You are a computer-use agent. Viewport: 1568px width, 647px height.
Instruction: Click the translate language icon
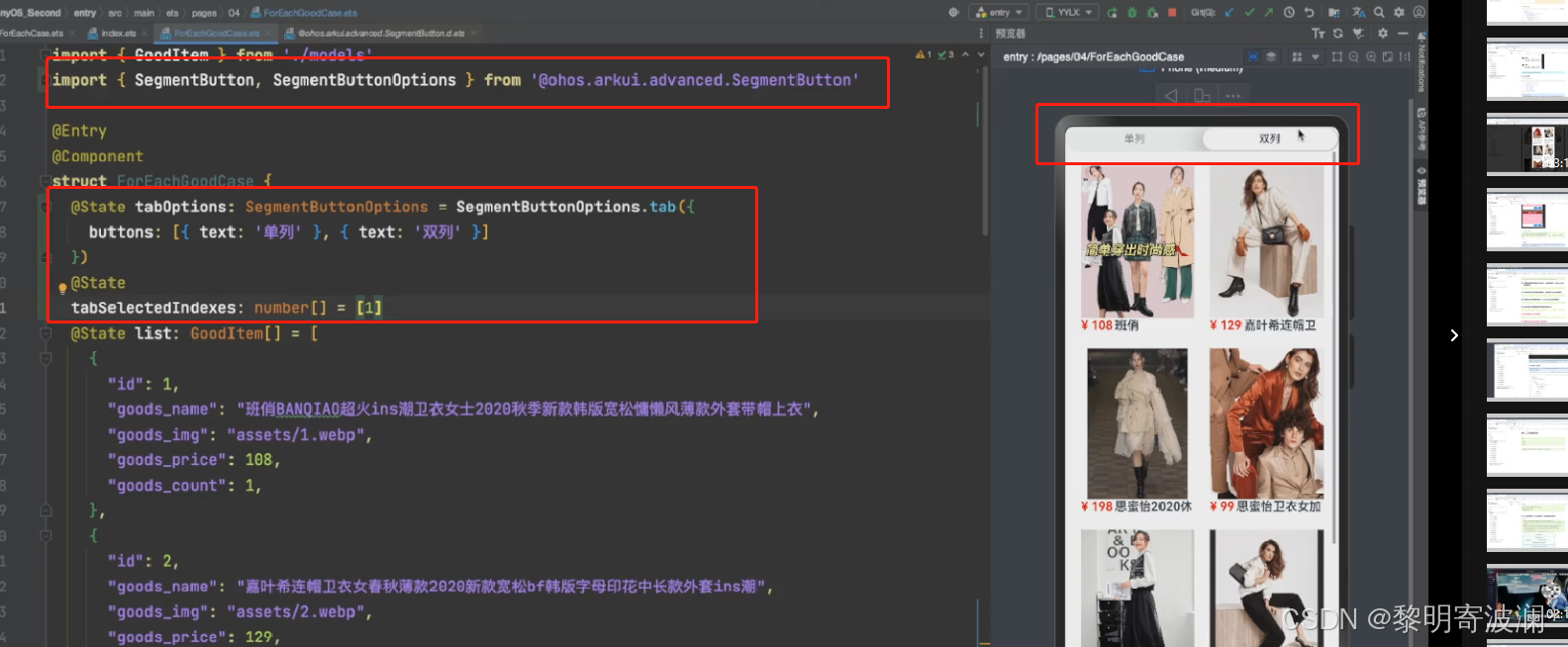pos(1358,13)
